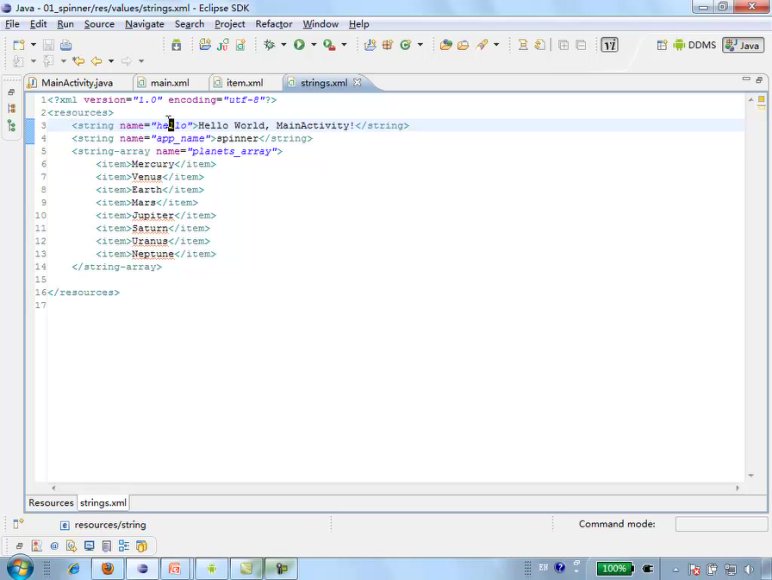Click the Open Perspective icon
Viewport: 772px width, 580px height.
[662, 45]
